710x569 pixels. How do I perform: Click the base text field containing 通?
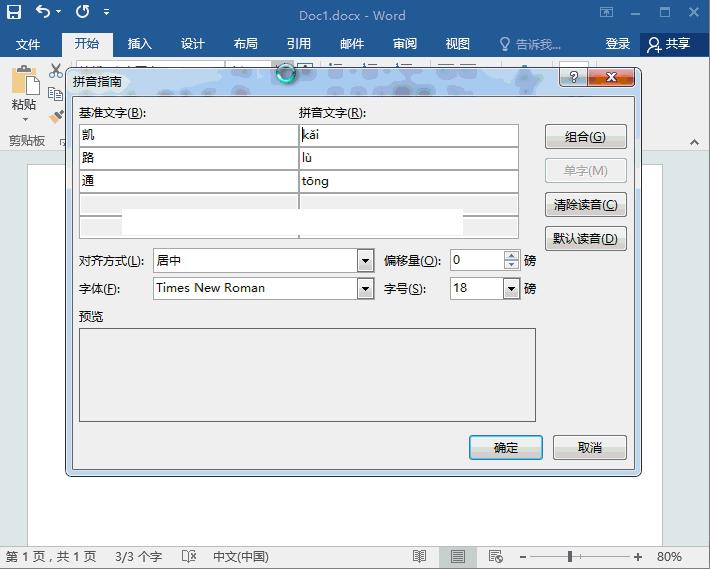(x=189, y=181)
